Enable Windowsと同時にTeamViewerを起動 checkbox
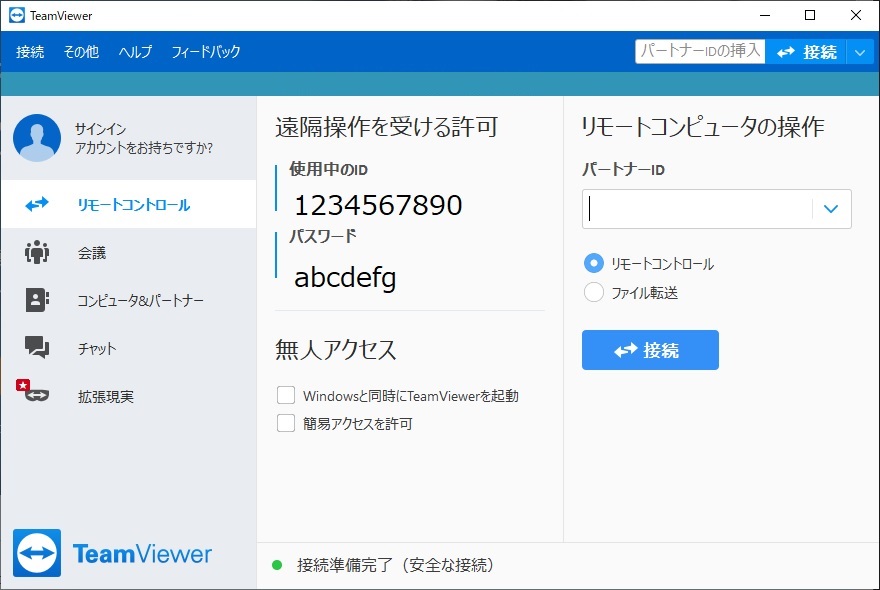The image size is (880, 590). [286, 395]
